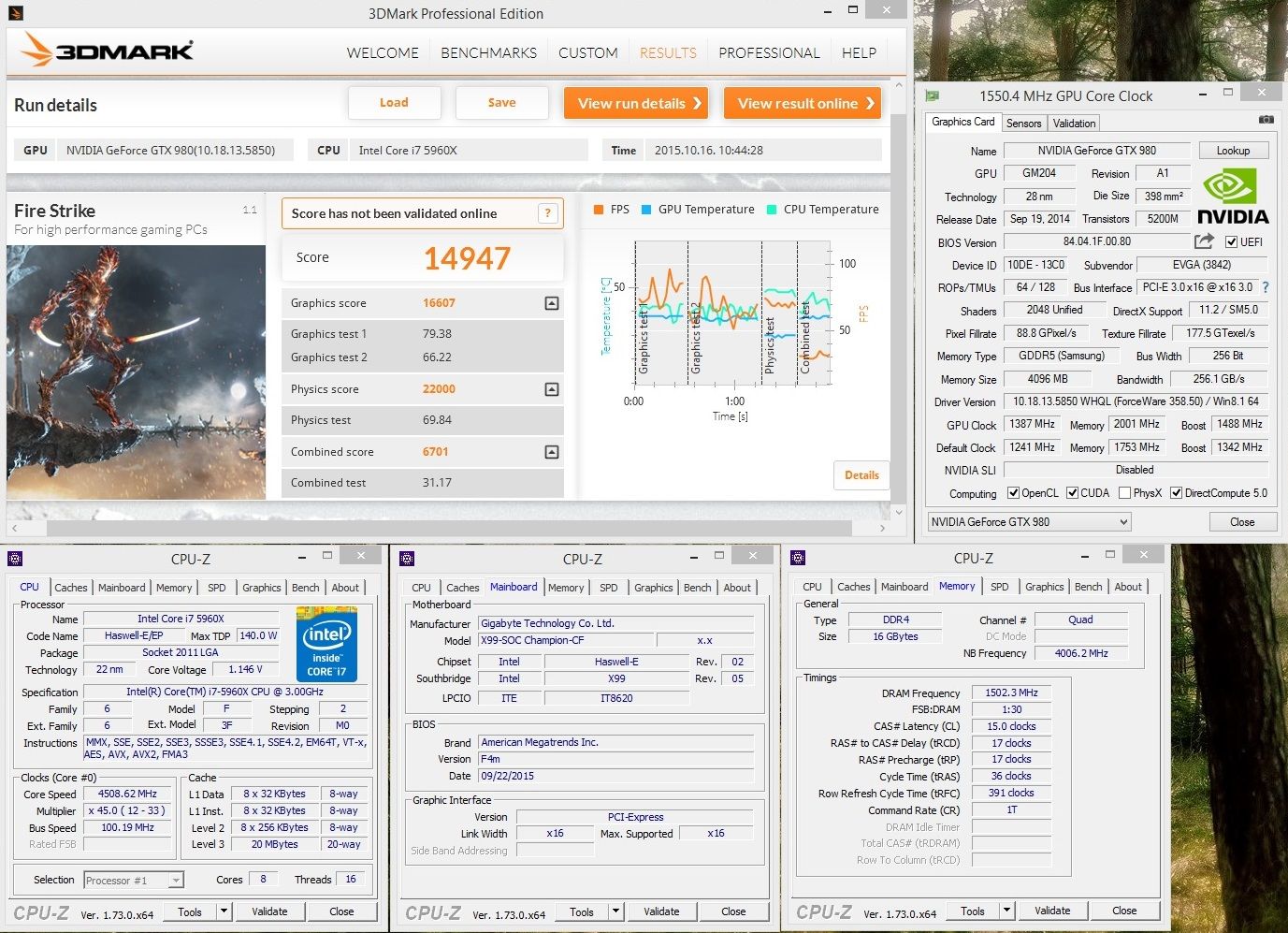
Task: Click Close in CPU-Z Mainboard window
Action: [x=733, y=911]
